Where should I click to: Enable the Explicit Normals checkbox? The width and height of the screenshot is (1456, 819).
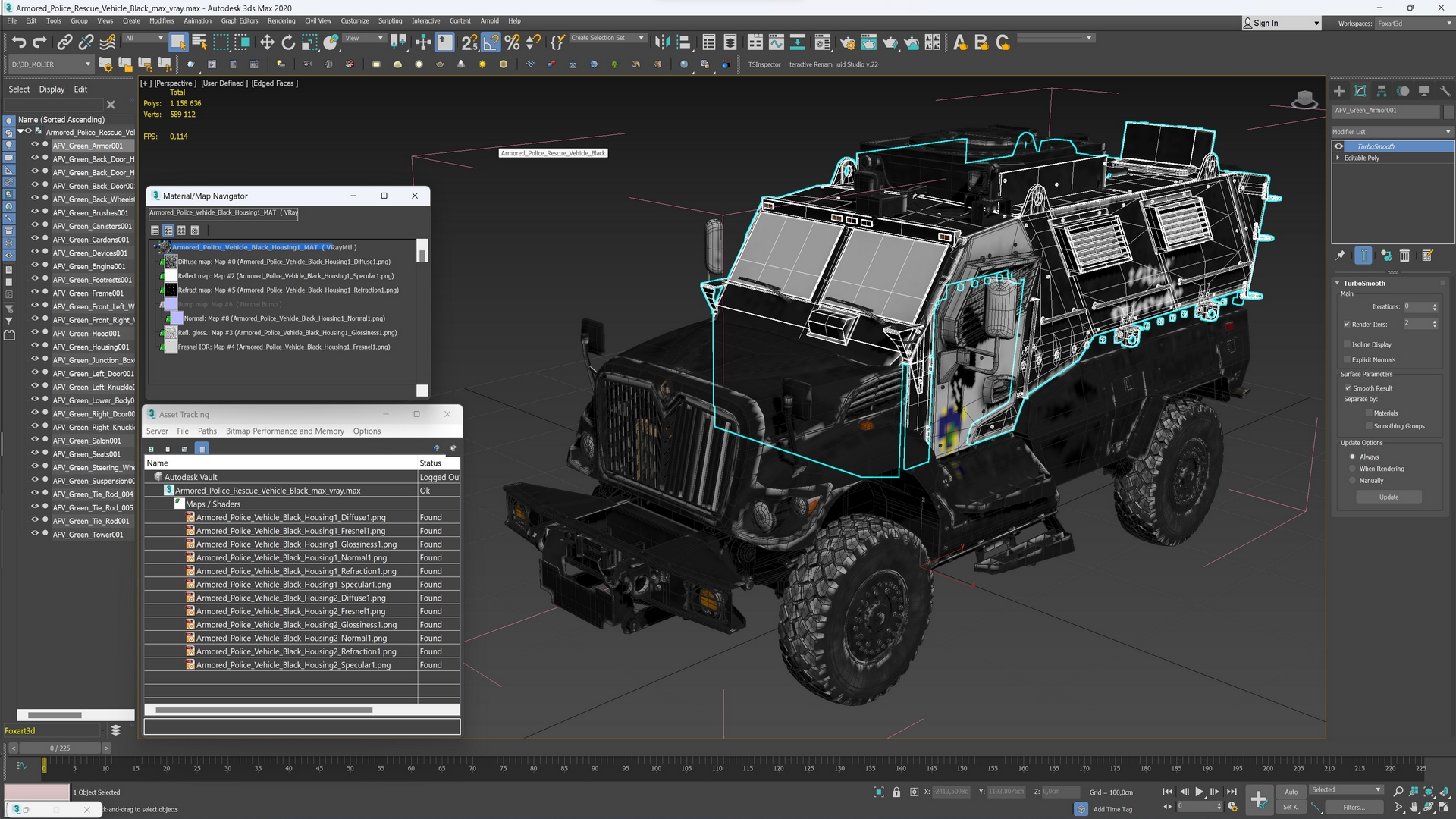[x=1348, y=359]
